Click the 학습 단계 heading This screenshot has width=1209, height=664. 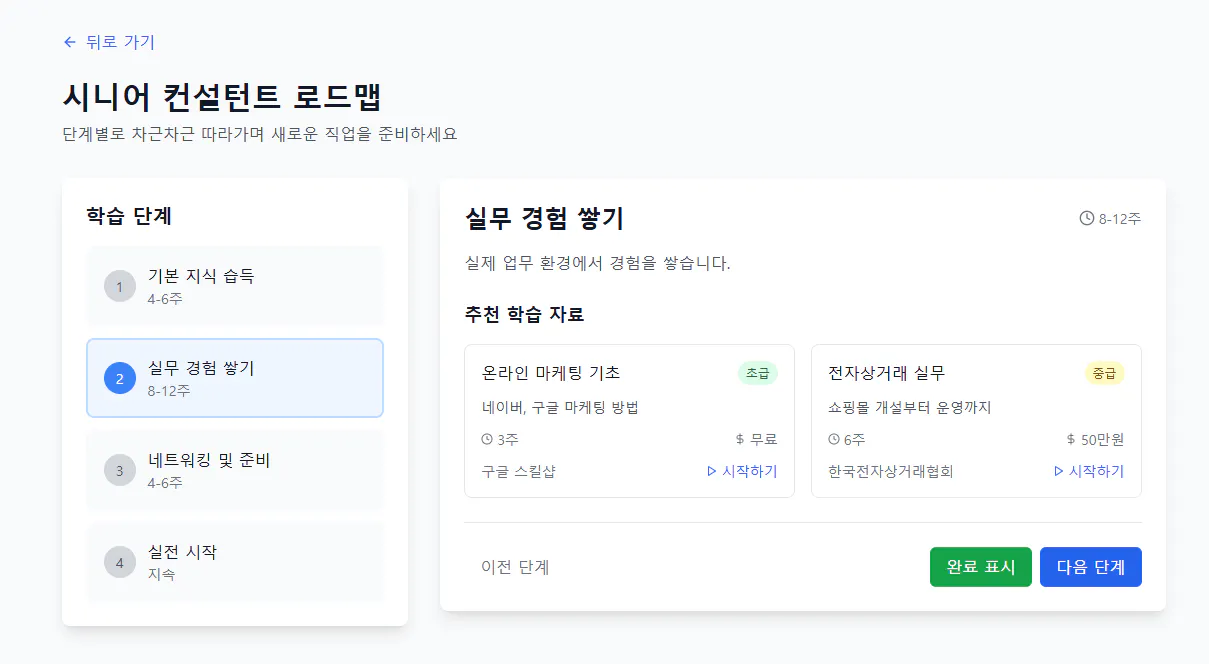(129, 216)
